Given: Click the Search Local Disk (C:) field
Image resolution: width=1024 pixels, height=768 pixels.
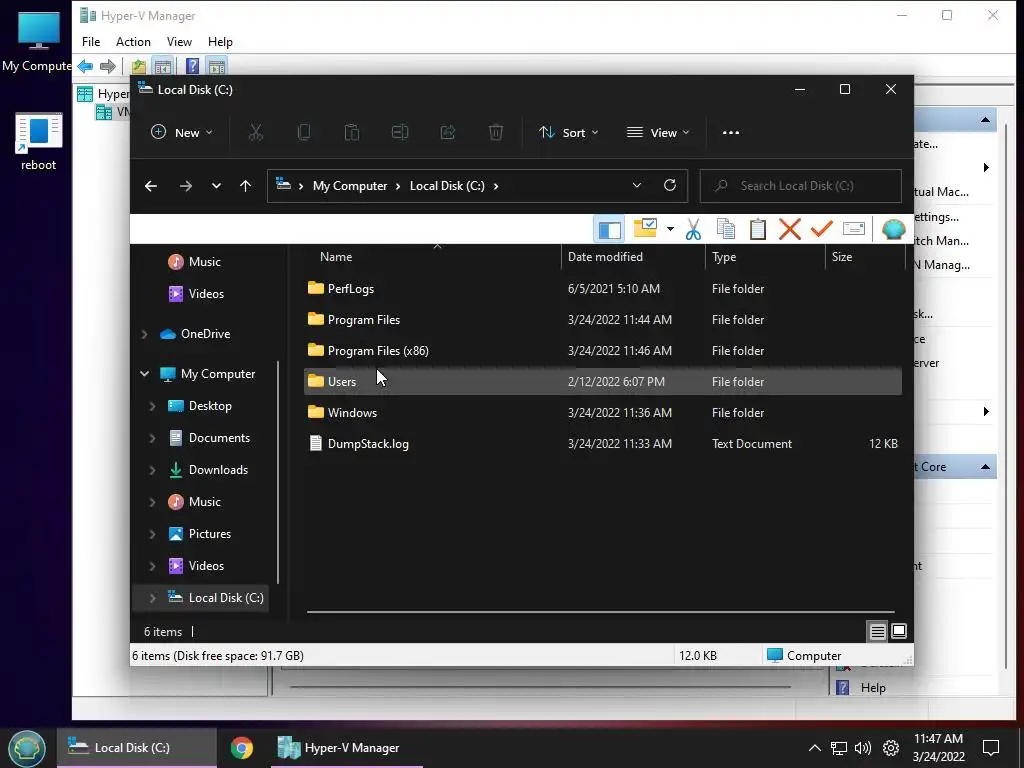Looking at the screenshot, I should tap(801, 186).
